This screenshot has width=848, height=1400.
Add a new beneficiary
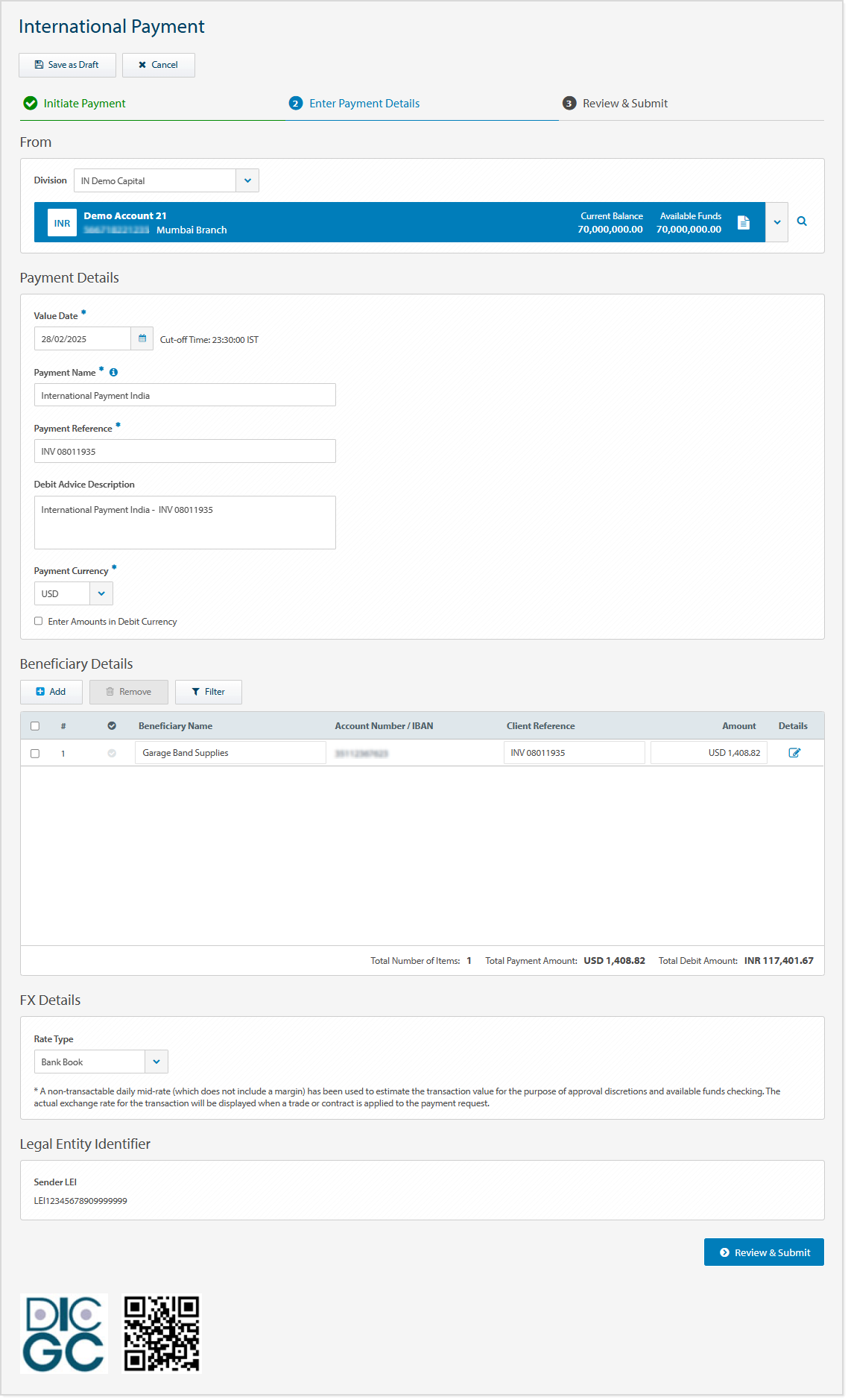(x=51, y=692)
